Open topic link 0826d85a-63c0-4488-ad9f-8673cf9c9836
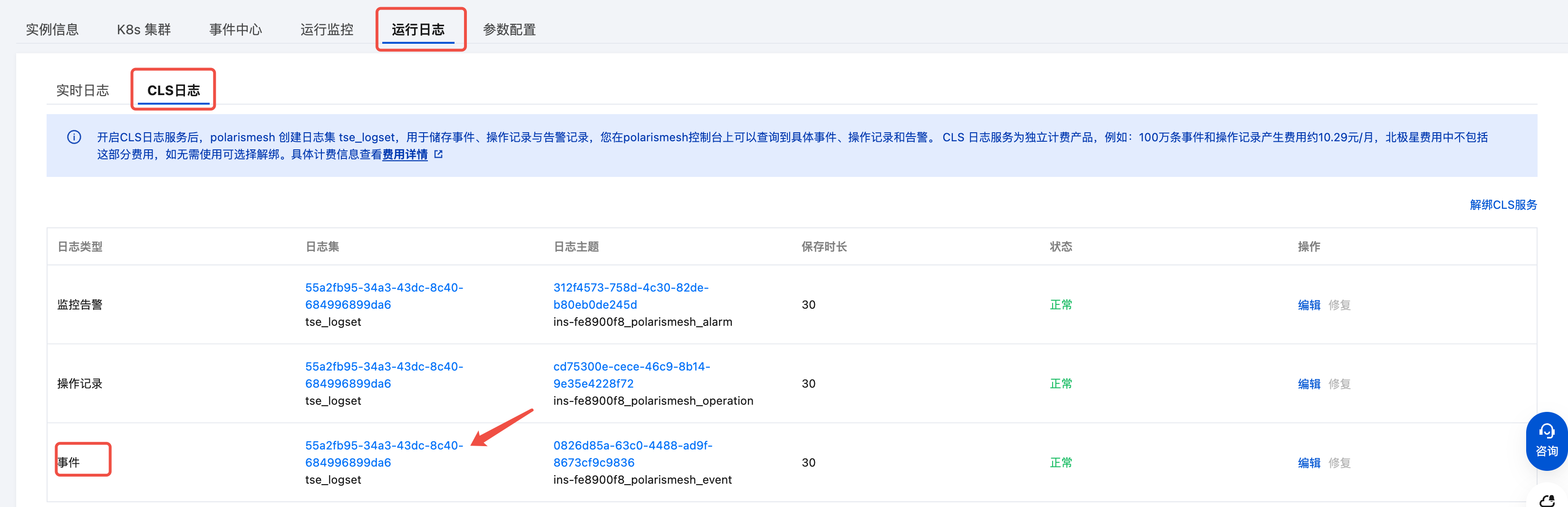 [x=633, y=454]
